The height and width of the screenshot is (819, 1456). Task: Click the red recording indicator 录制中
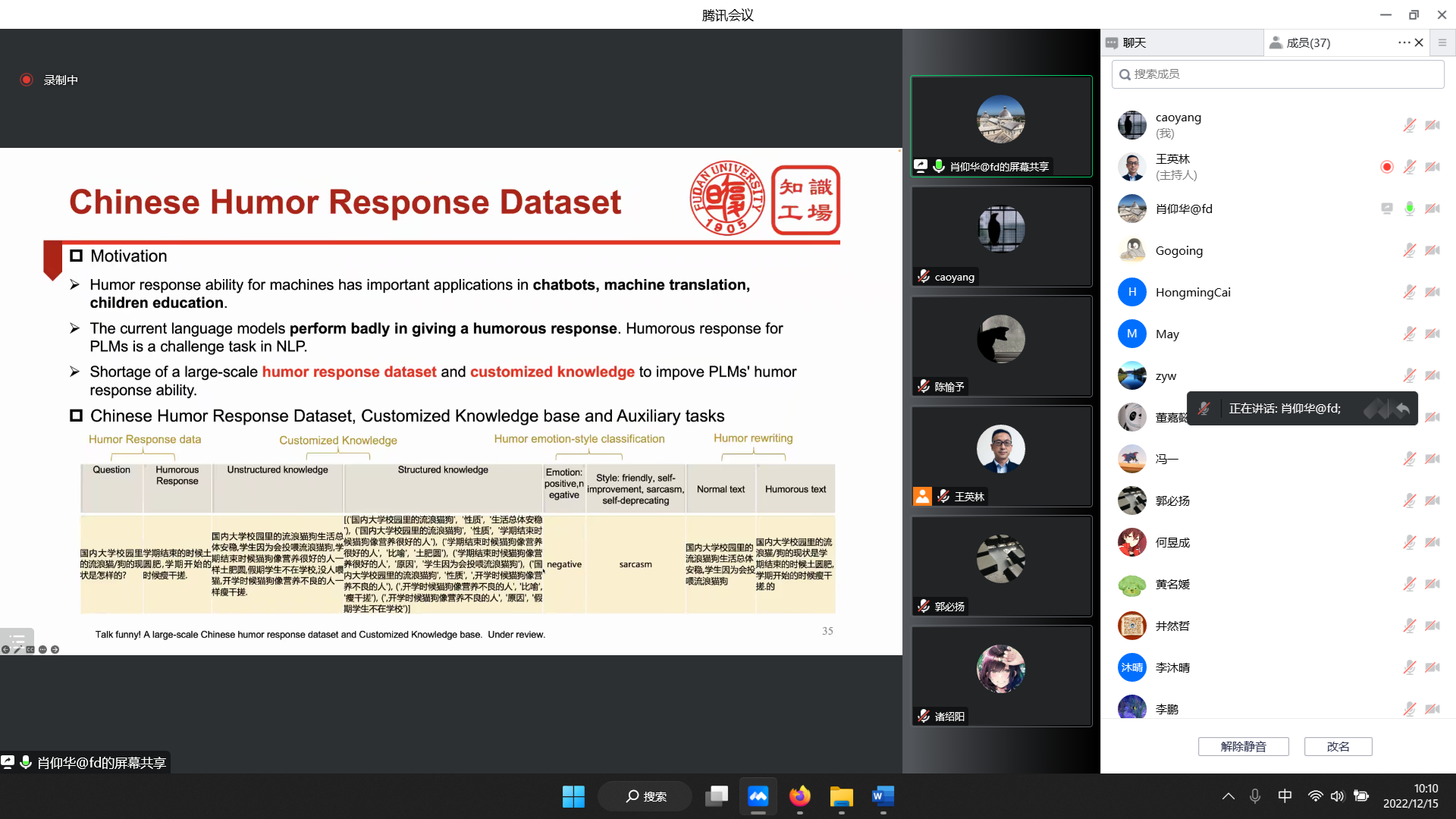pos(49,80)
